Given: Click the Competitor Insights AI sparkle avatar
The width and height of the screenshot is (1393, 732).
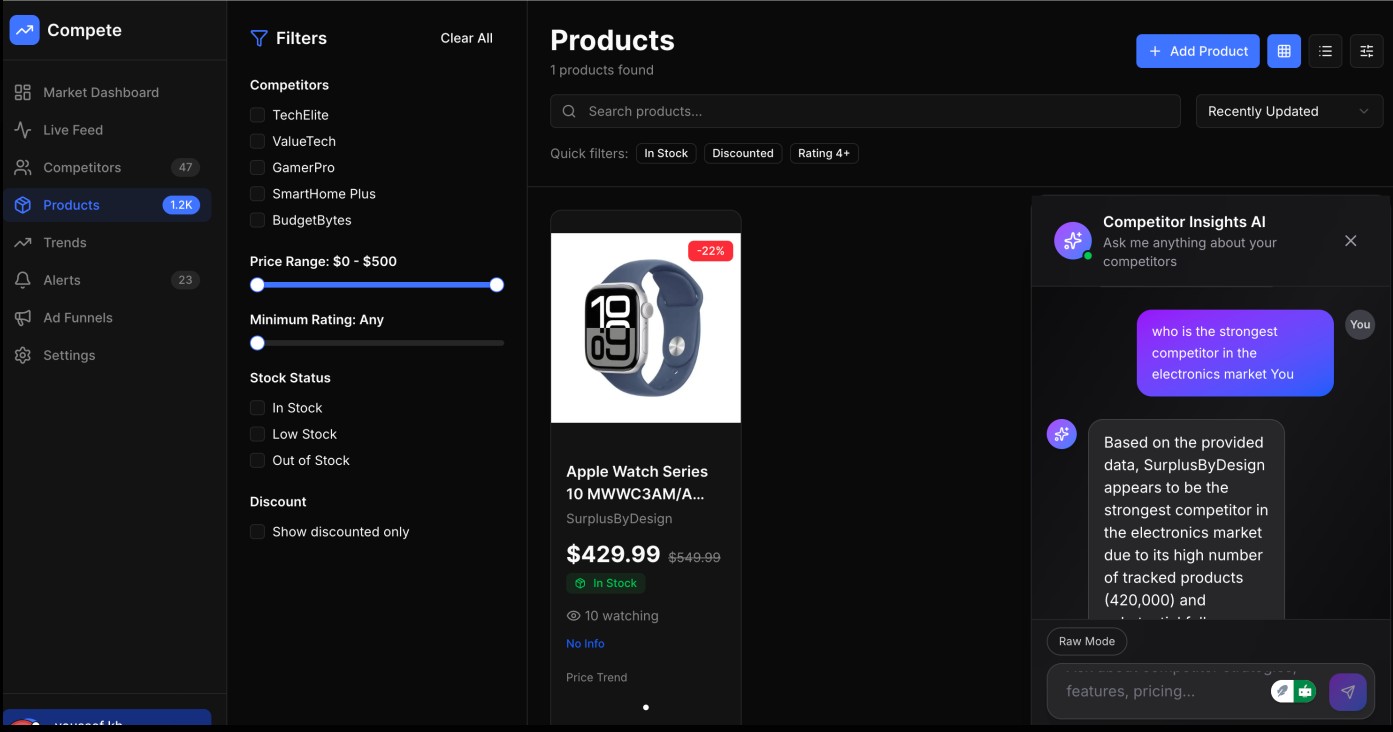Looking at the screenshot, I should click(1073, 241).
